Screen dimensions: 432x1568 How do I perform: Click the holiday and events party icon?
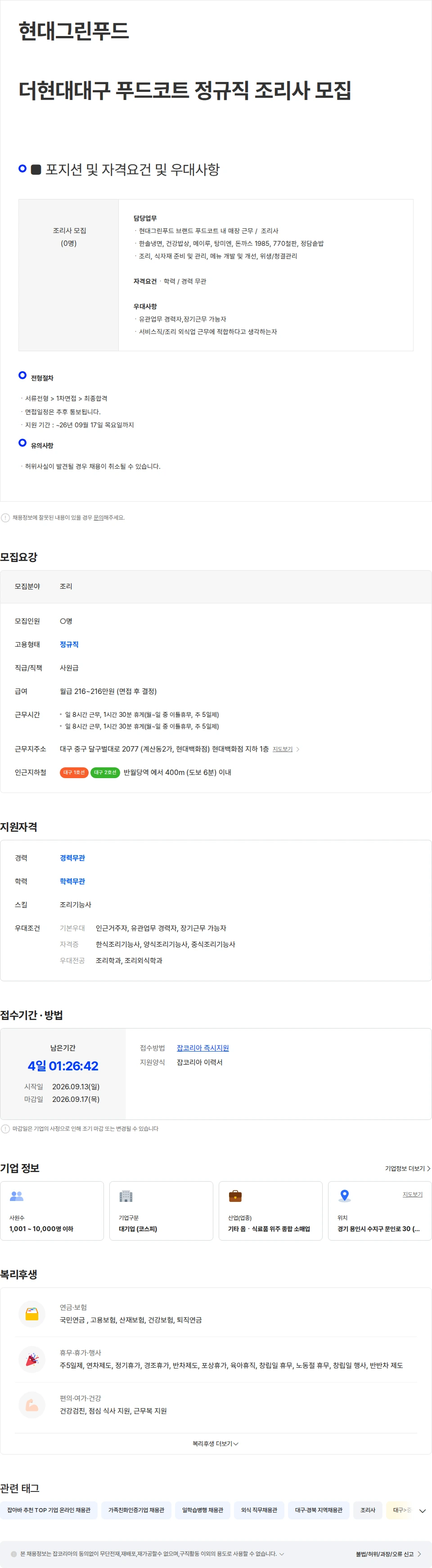[x=32, y=1359]
